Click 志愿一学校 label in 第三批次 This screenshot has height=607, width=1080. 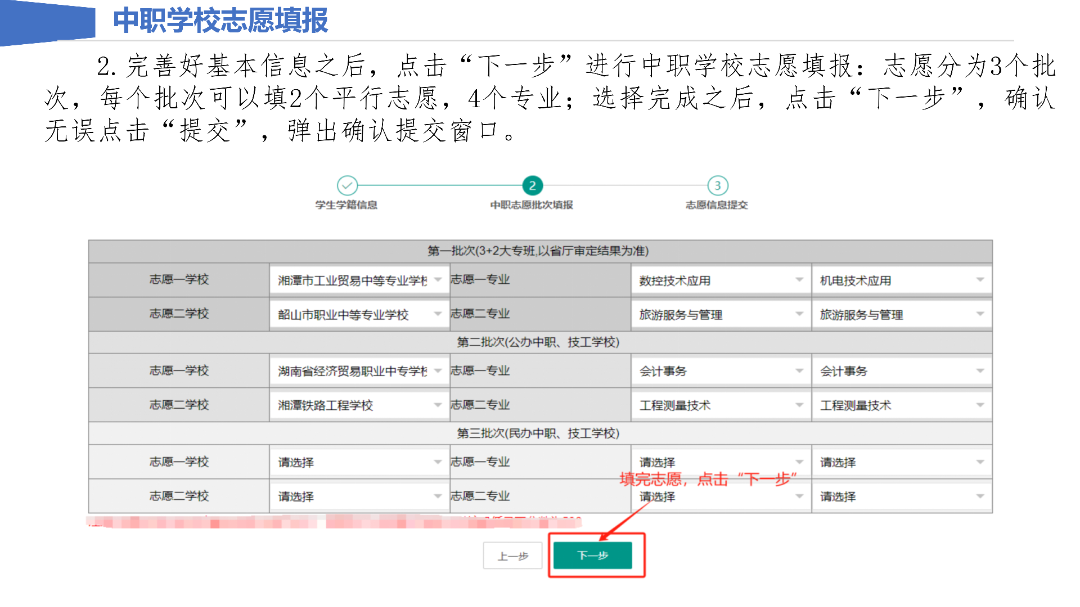tap(179, 461)
